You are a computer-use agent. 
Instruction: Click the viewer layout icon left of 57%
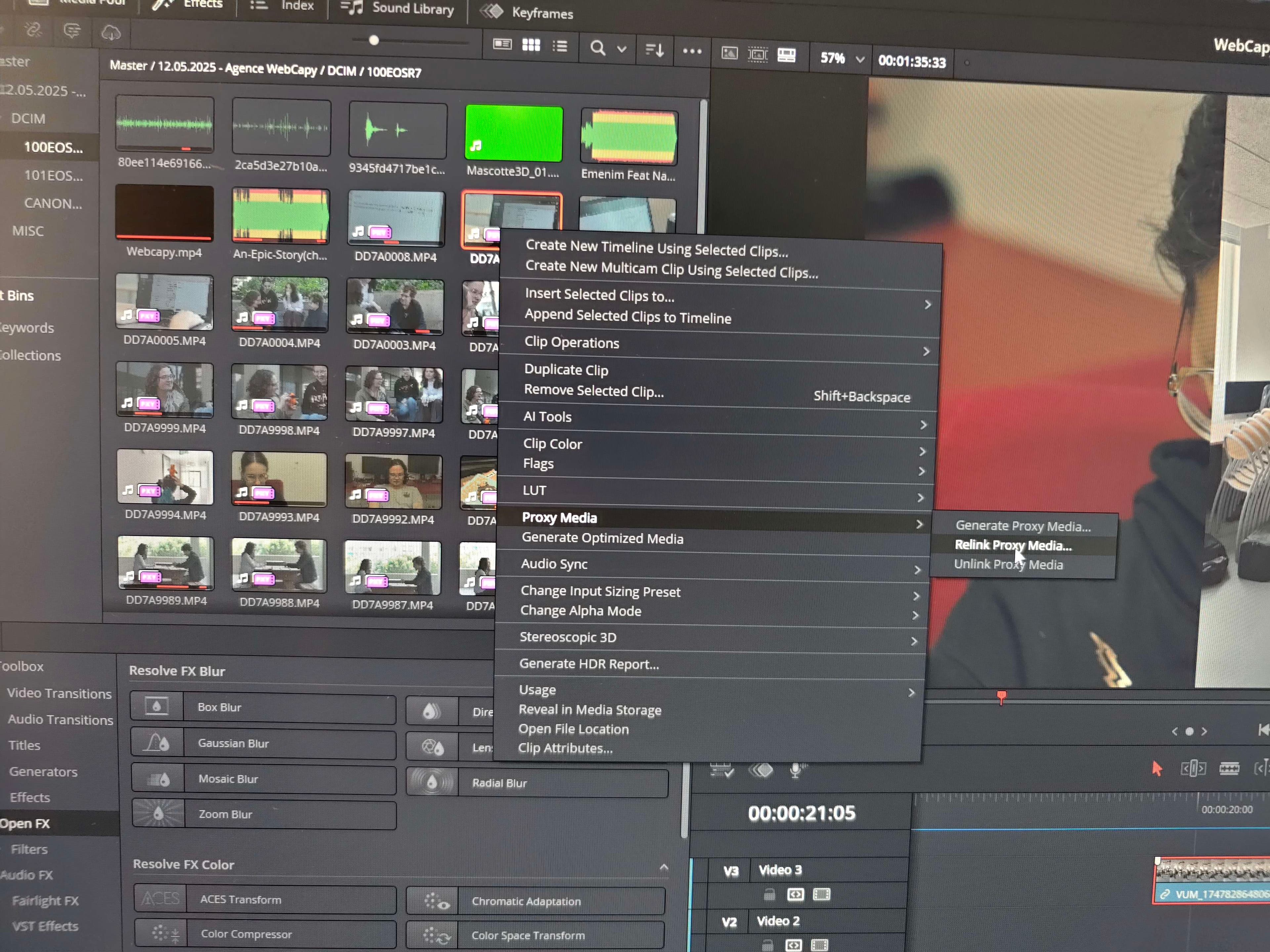[786, 55]
